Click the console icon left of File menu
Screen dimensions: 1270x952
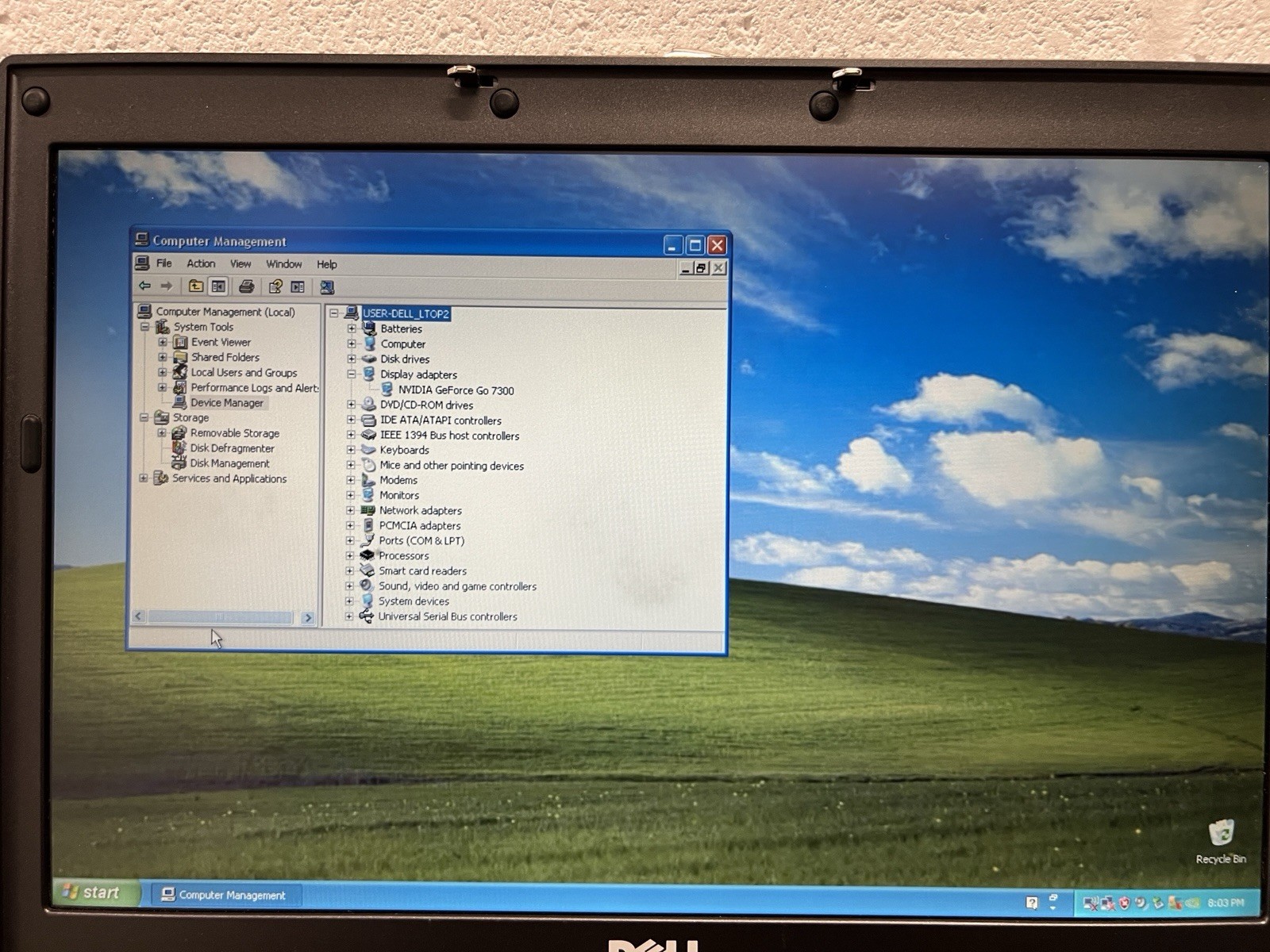pyautogui.click(x=142, y=263)
